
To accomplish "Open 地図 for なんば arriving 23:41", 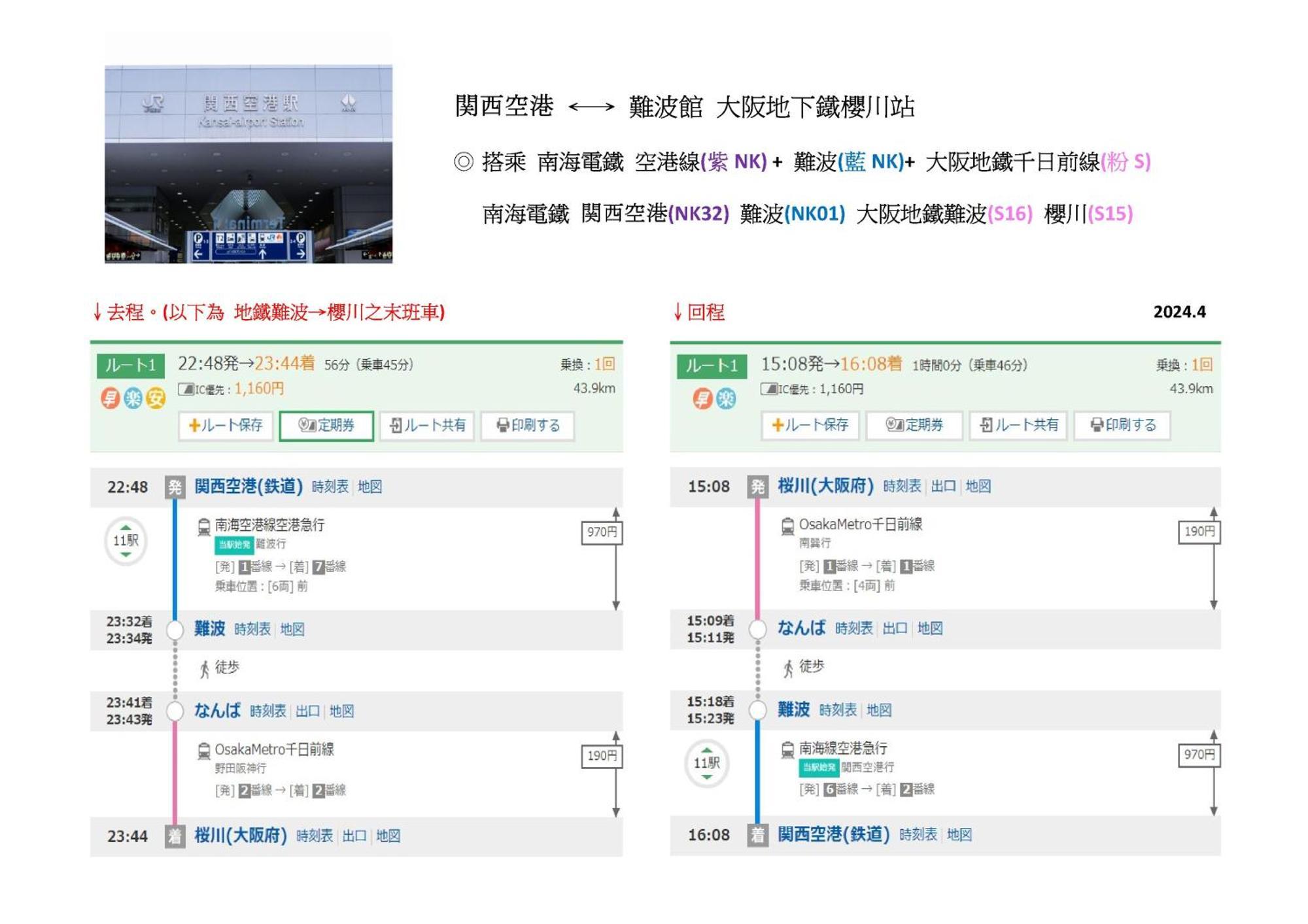I will click(341, 711).
